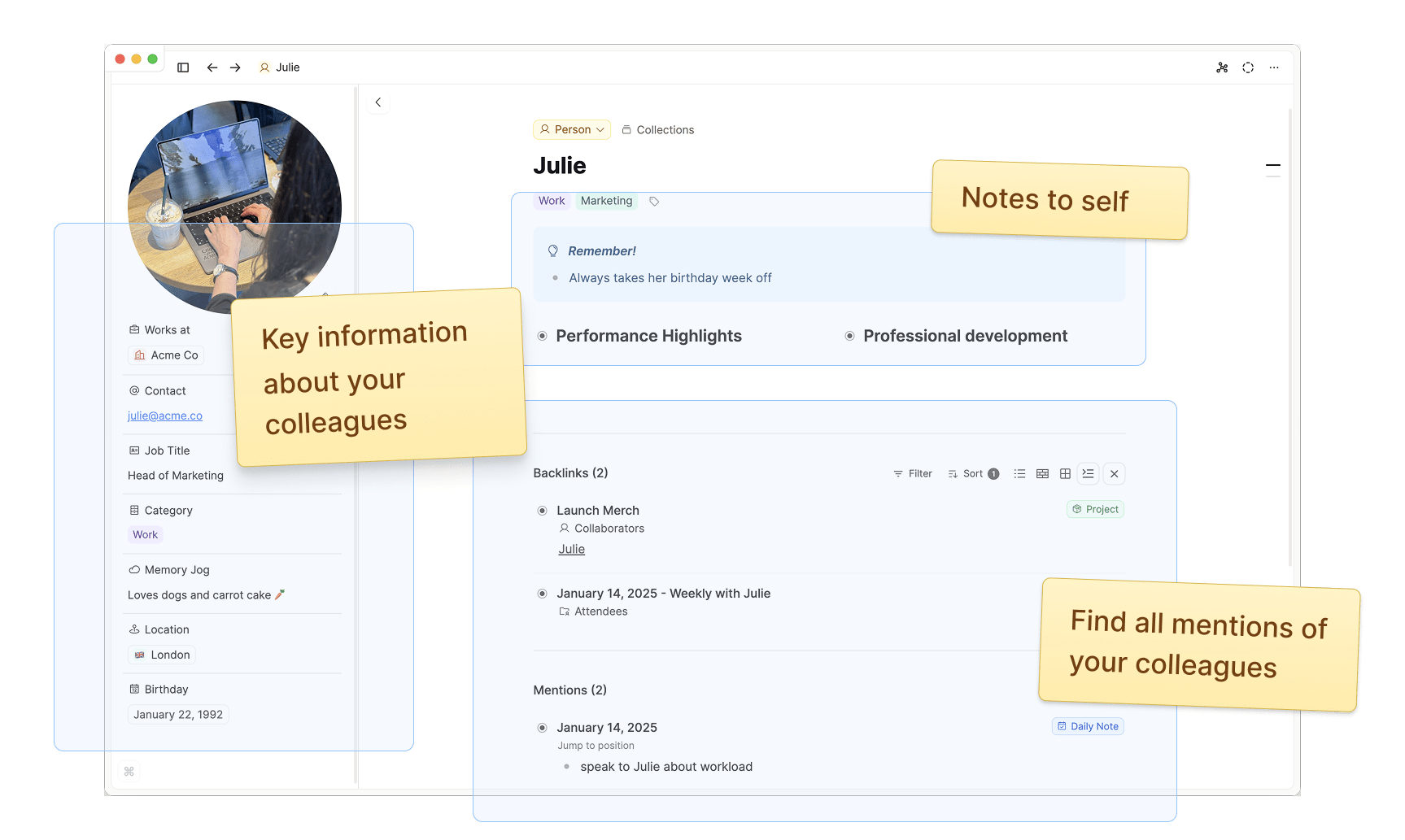Switch backlinks to list view
The width and height of the screenshot is (1405, 840).
click(1019, 473)
